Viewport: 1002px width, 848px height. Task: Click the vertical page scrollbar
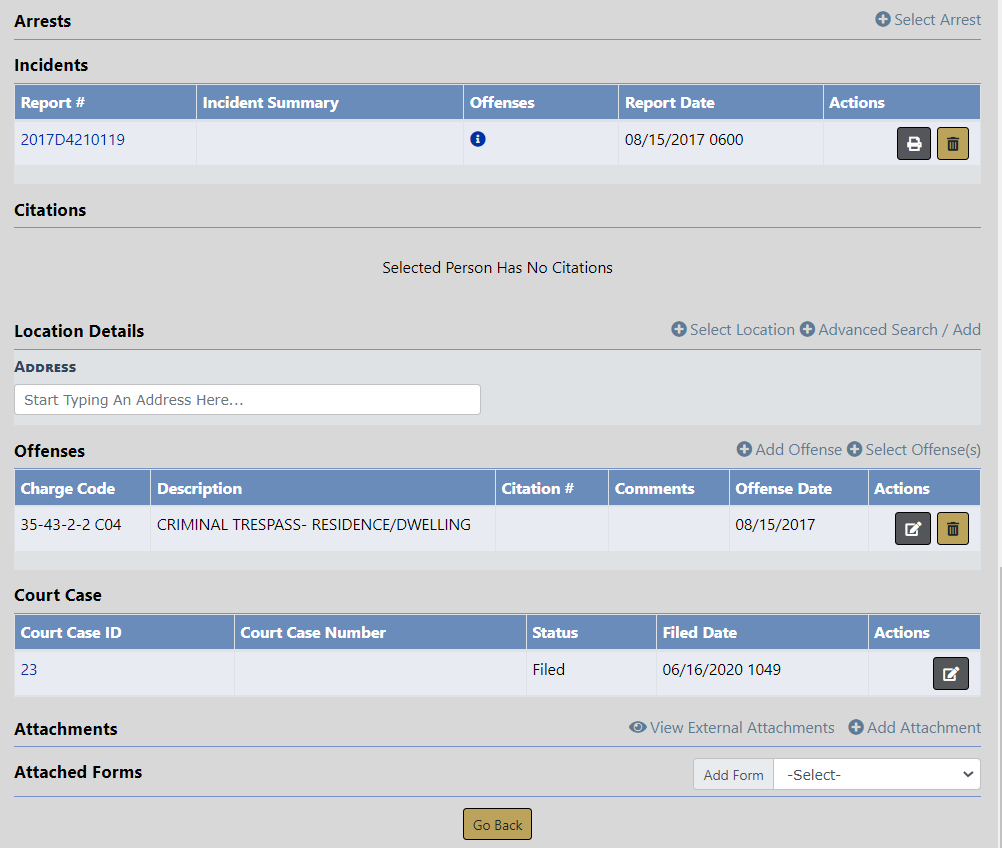[997, 700]
